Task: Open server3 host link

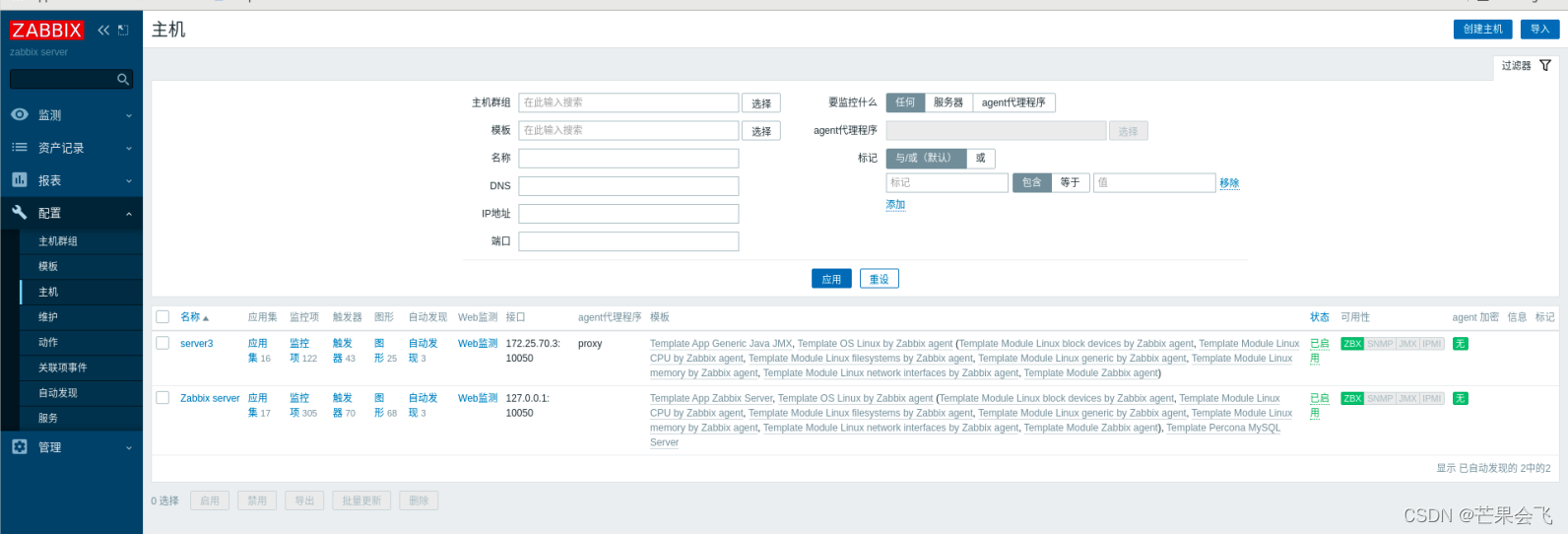Action: (x=196, y=344)
